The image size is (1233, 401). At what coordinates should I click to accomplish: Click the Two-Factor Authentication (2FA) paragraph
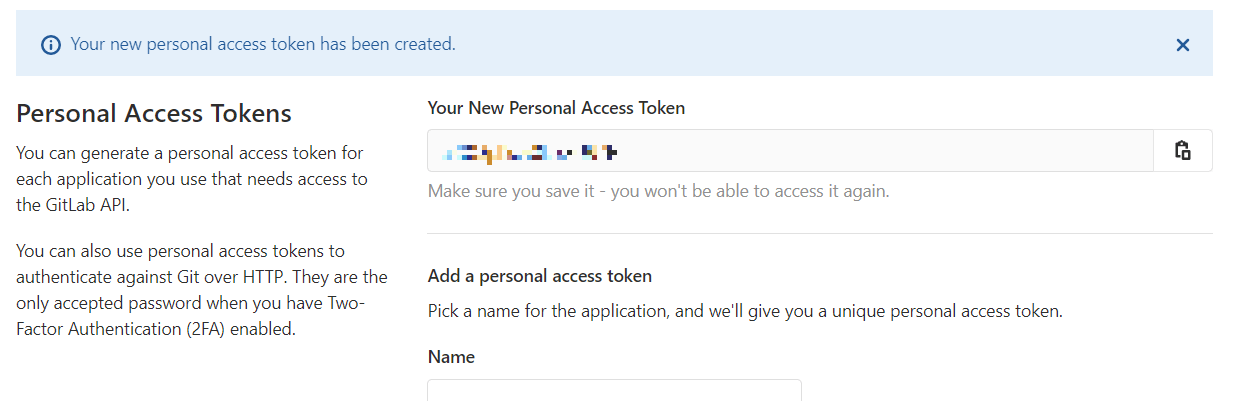(202, 289)
